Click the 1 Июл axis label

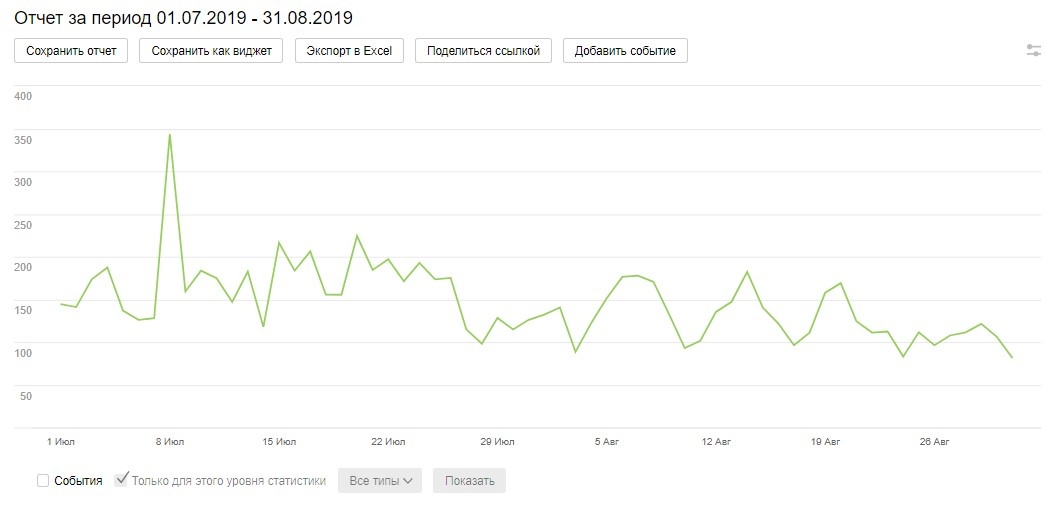pyautogui.click(x=61, y=442)
